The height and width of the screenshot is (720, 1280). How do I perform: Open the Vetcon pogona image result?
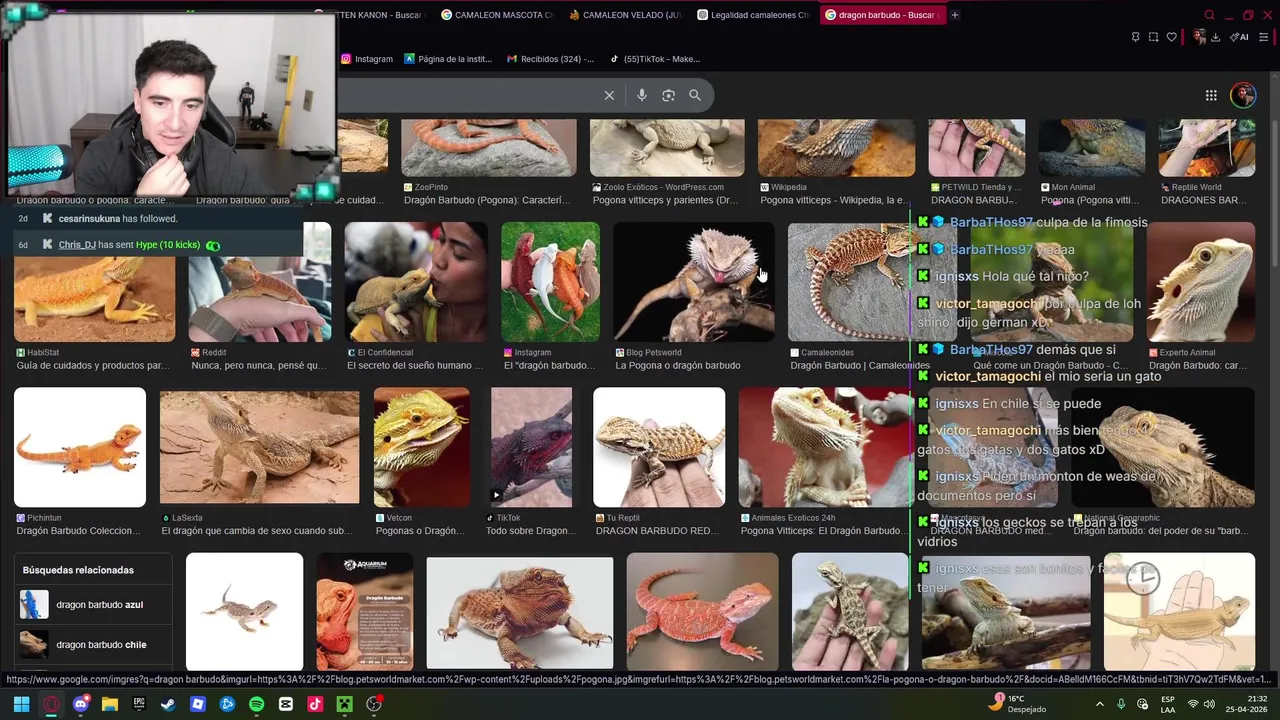click(x=422, y=447)
